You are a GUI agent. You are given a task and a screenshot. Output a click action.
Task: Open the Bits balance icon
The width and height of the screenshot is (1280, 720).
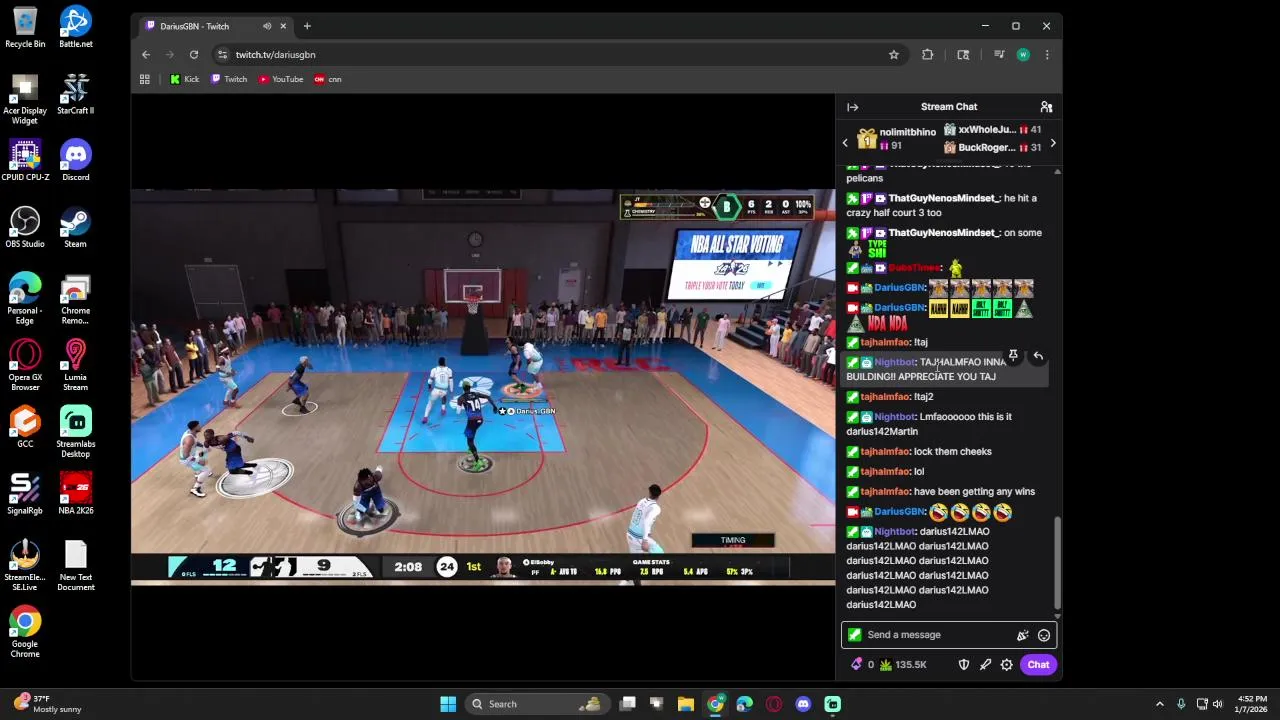(x=857, y=665)
